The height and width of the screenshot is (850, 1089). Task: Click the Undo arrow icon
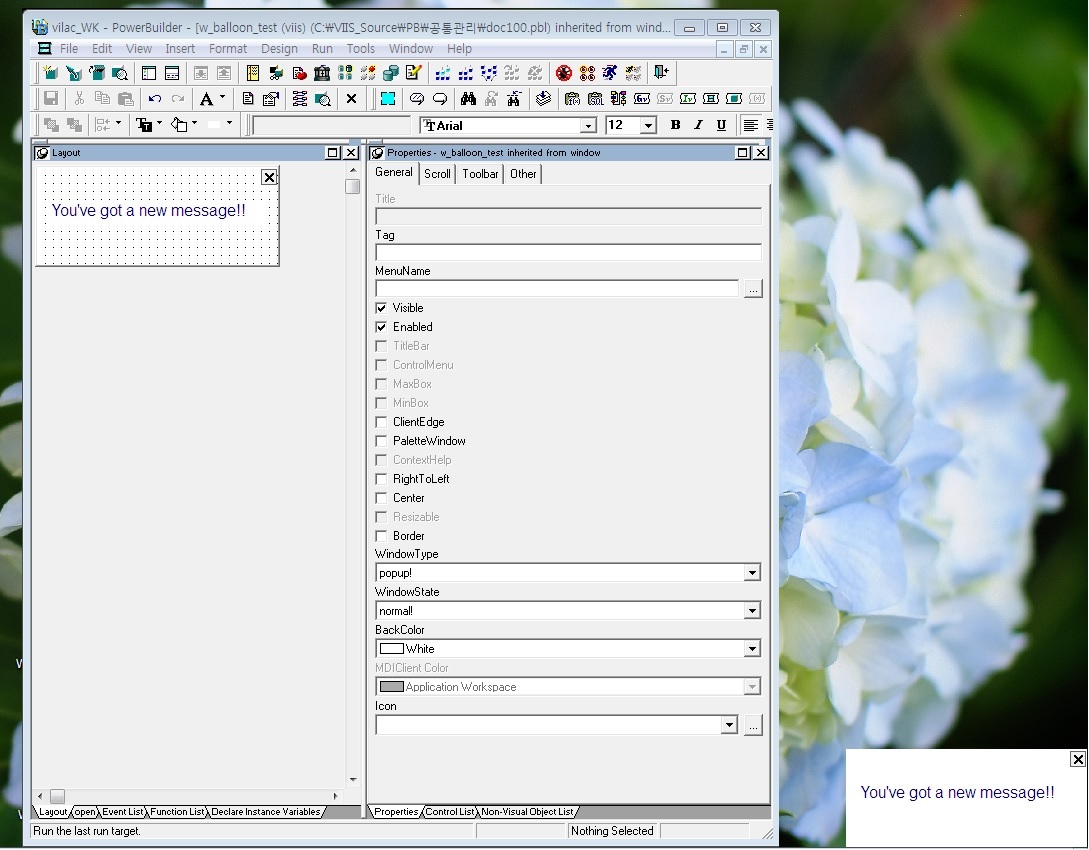[154, 99]
